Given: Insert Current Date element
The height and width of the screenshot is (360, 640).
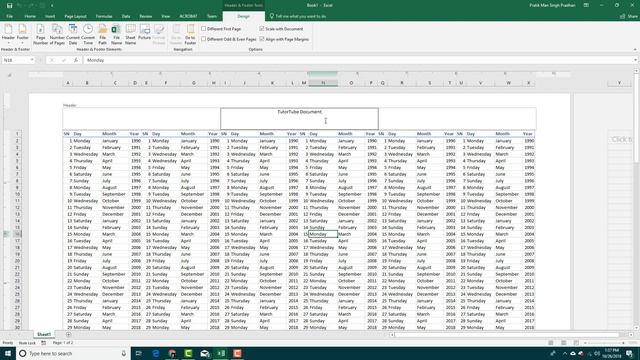Looking at the screenshot, I should (x=73, y=34).
